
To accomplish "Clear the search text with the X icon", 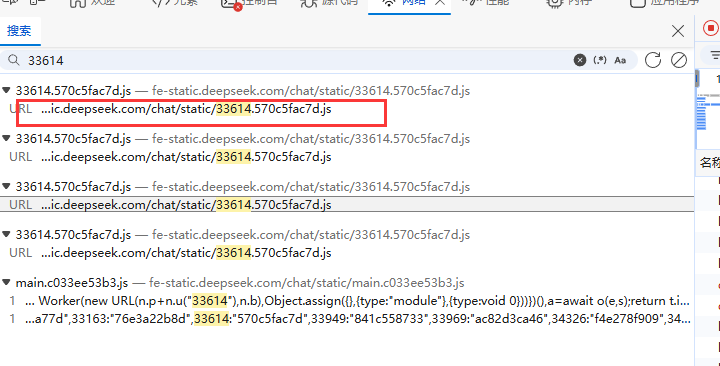I will [580, 60].
